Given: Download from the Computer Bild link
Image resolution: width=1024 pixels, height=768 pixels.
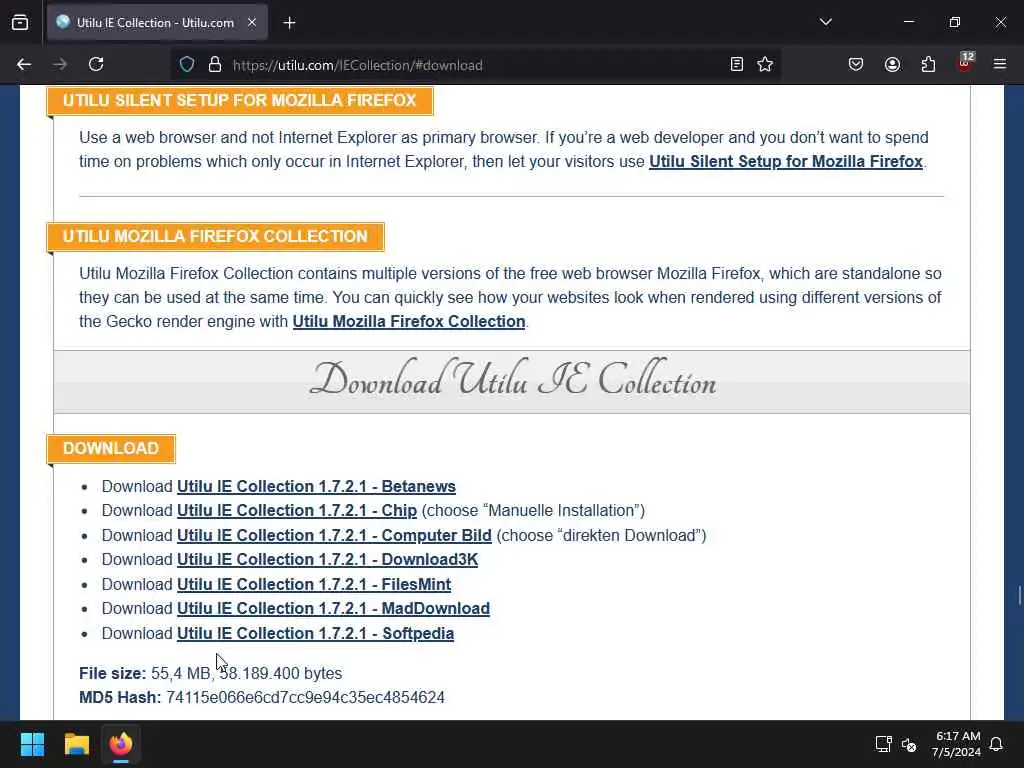Looking at the screenshot, I should point(334,536).
